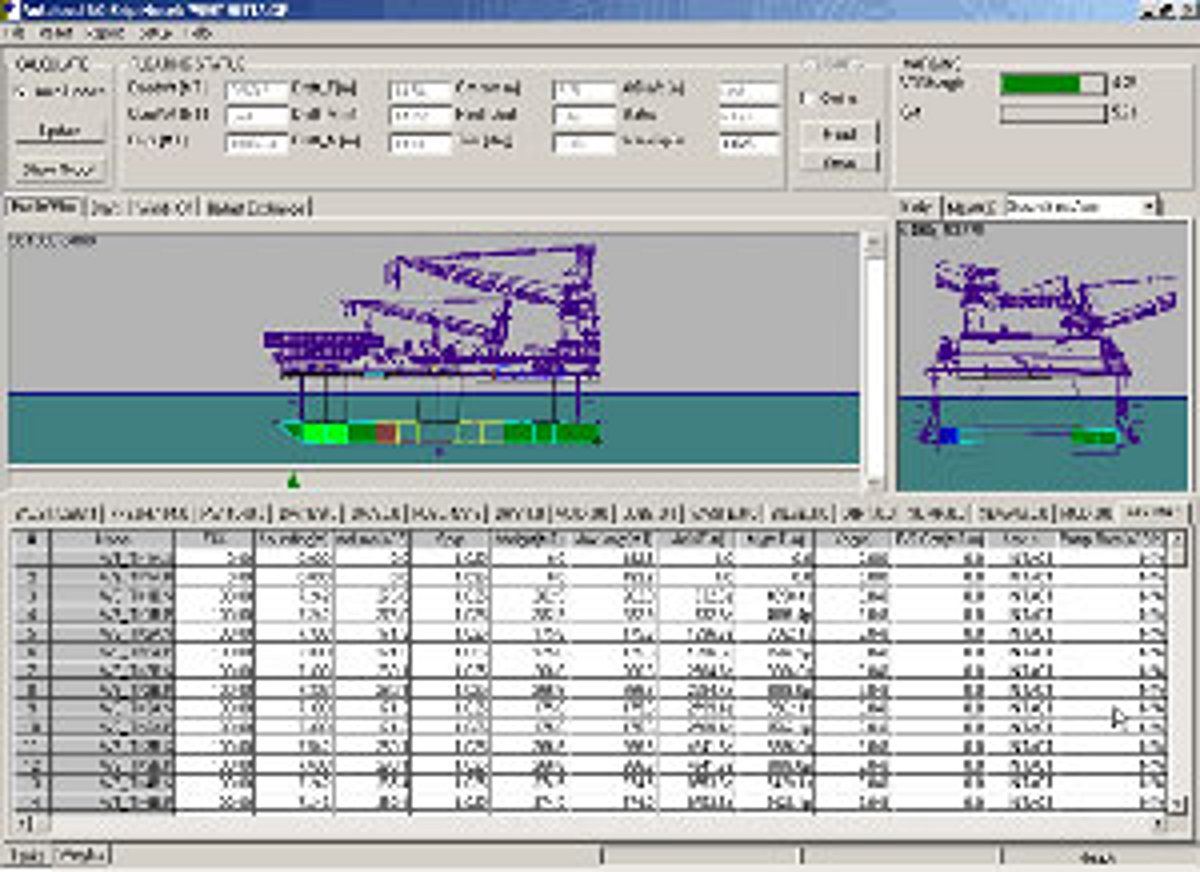Click the Read button
Viewport: 1200px width, 872px height.
point(838,133)
